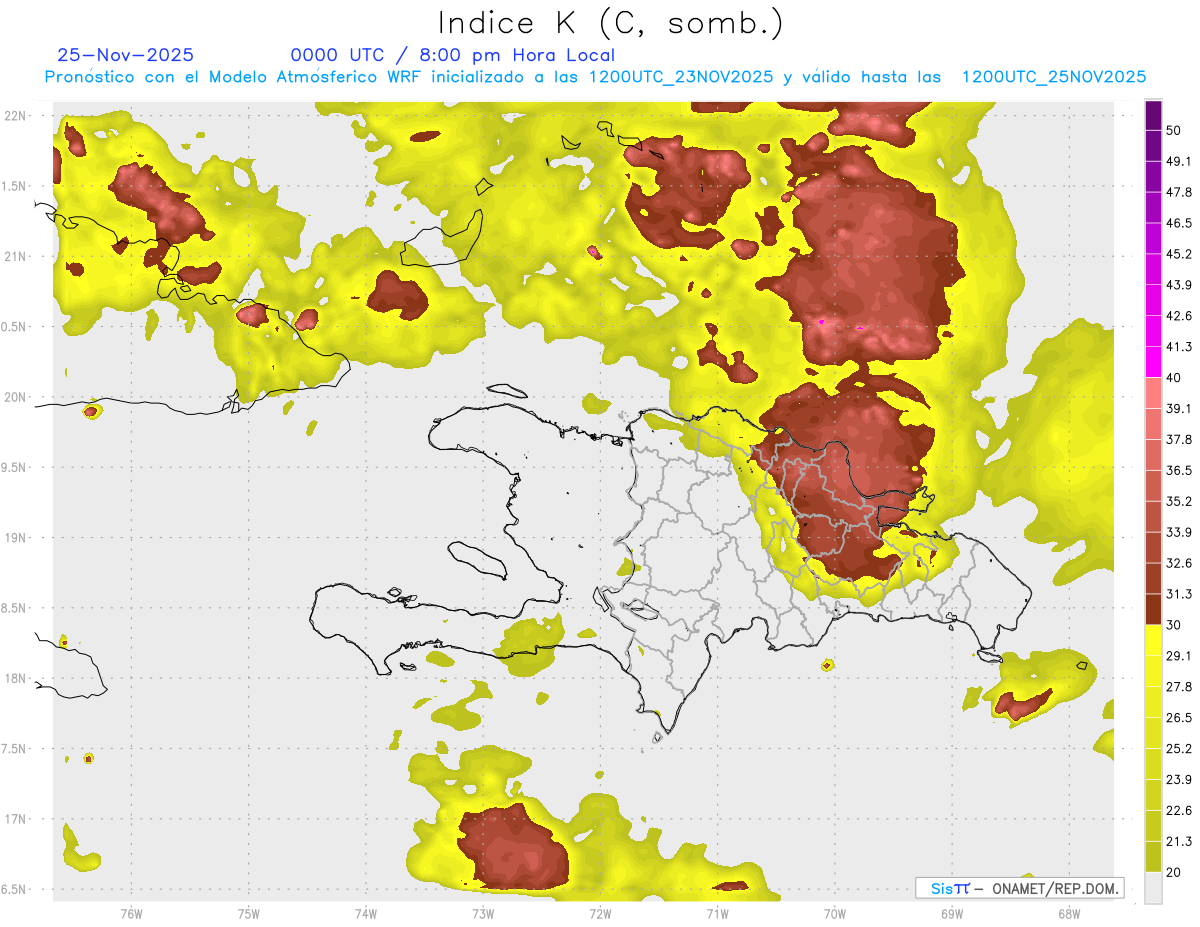The height and width of the screenshot is (927, 1200).
Task: Click the "75W" longitude label
Action: pyautogui.click(x=249, y=914)
